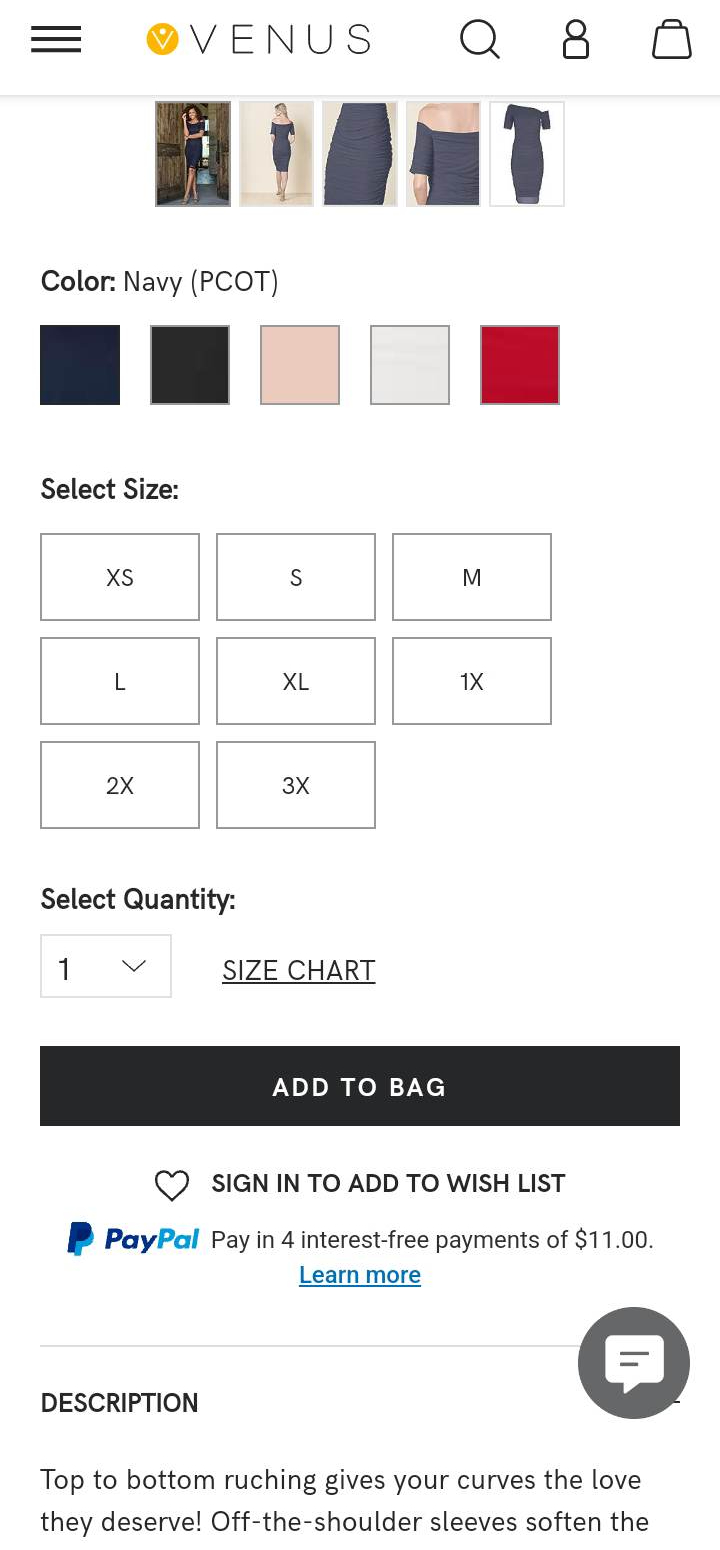Open the account profile icon
This screenshot has width=720, height=1550.
point(576,40)
